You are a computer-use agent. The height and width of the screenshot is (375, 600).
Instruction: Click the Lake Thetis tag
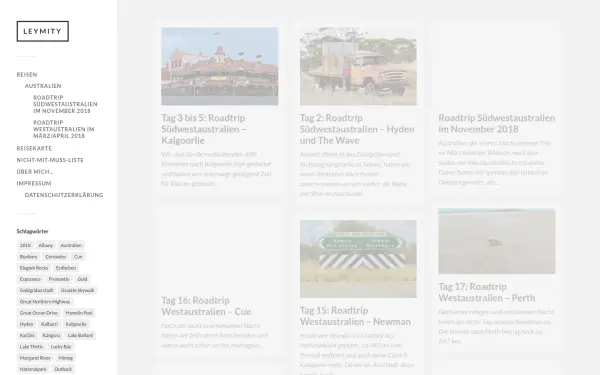31,347
